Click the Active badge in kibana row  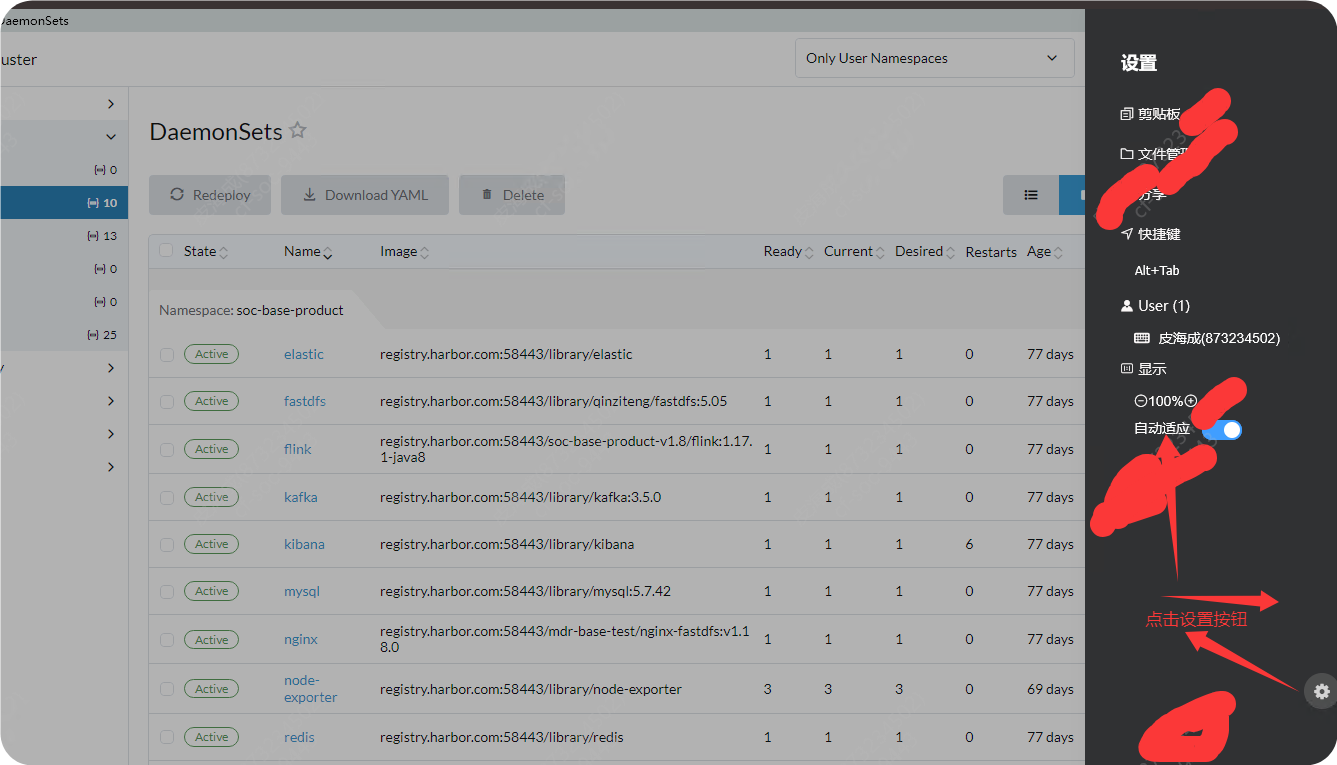point(211,544)
